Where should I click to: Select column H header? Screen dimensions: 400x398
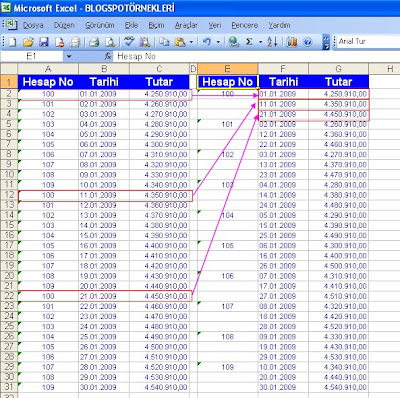point(384,69)
